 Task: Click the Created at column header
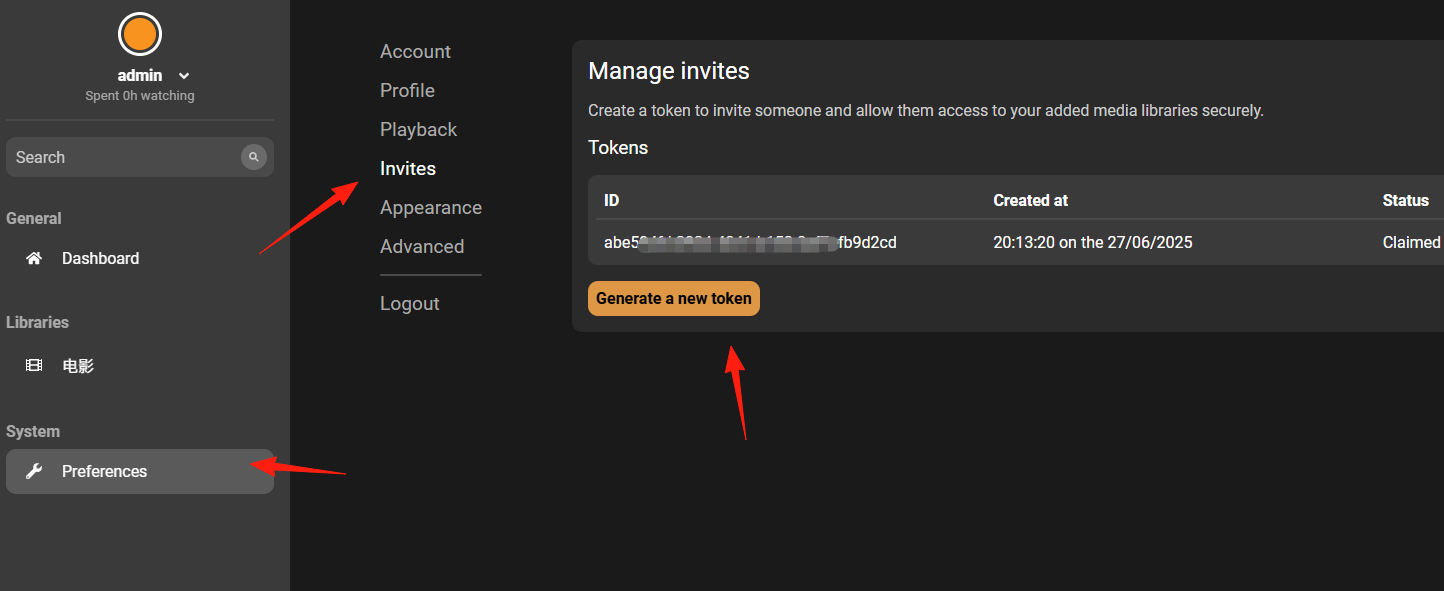(1030, 200)
